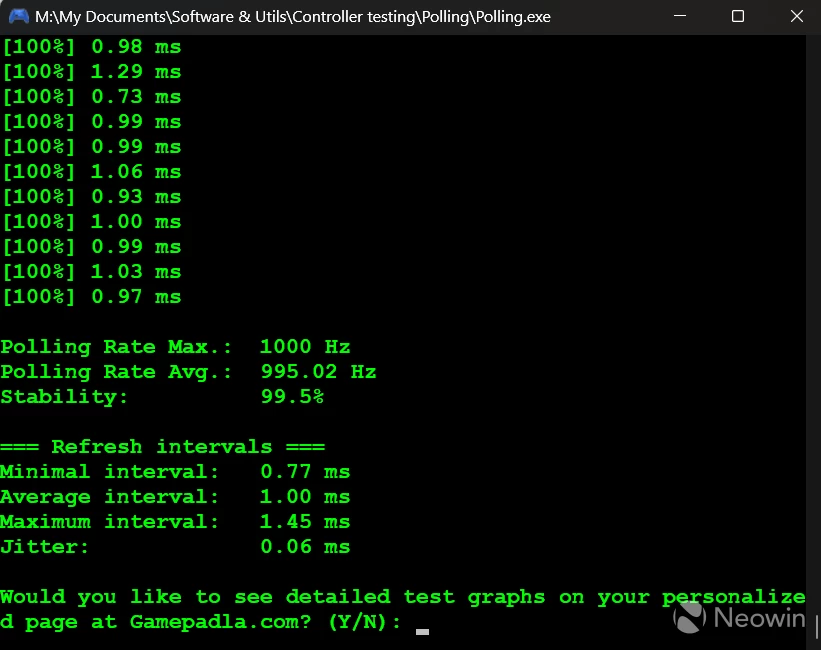Click the blinking cursor after the (Y/N) prompt
The width and height of the screenshot is (821, 650).
coord(422,632)
